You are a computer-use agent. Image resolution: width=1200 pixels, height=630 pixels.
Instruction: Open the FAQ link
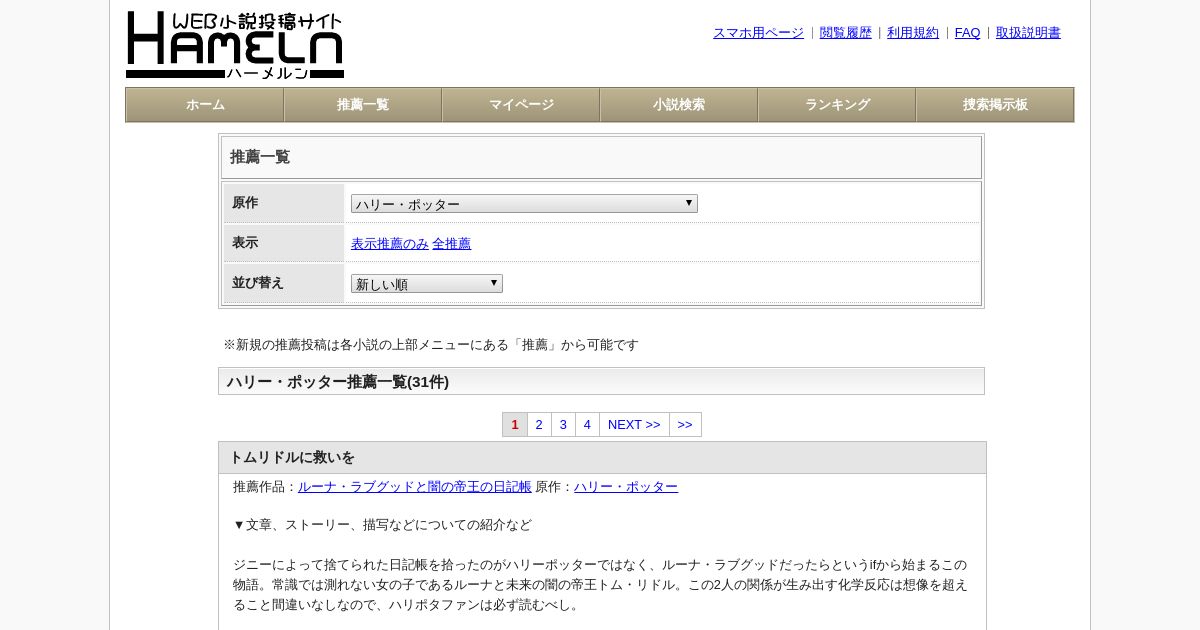[x=967, y=33]
